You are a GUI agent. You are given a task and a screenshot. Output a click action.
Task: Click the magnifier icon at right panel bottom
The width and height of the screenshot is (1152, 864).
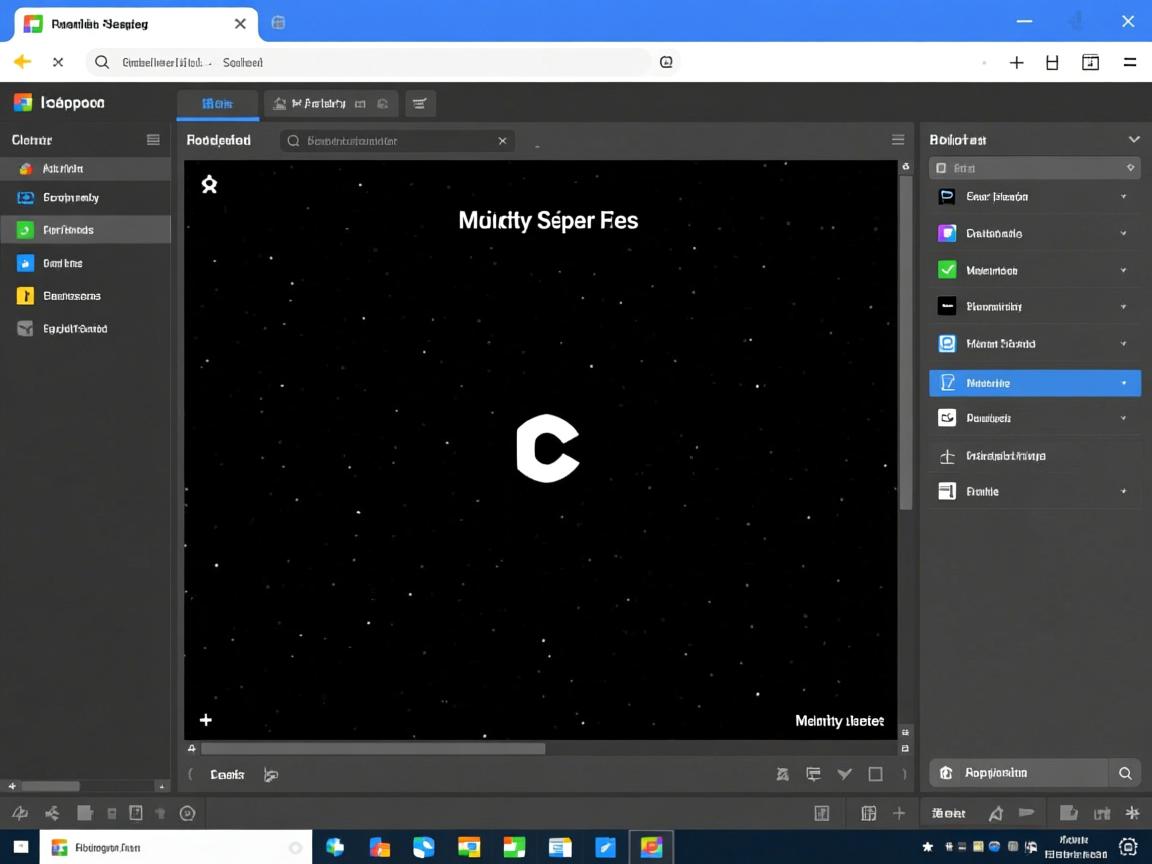[1125, 773]
